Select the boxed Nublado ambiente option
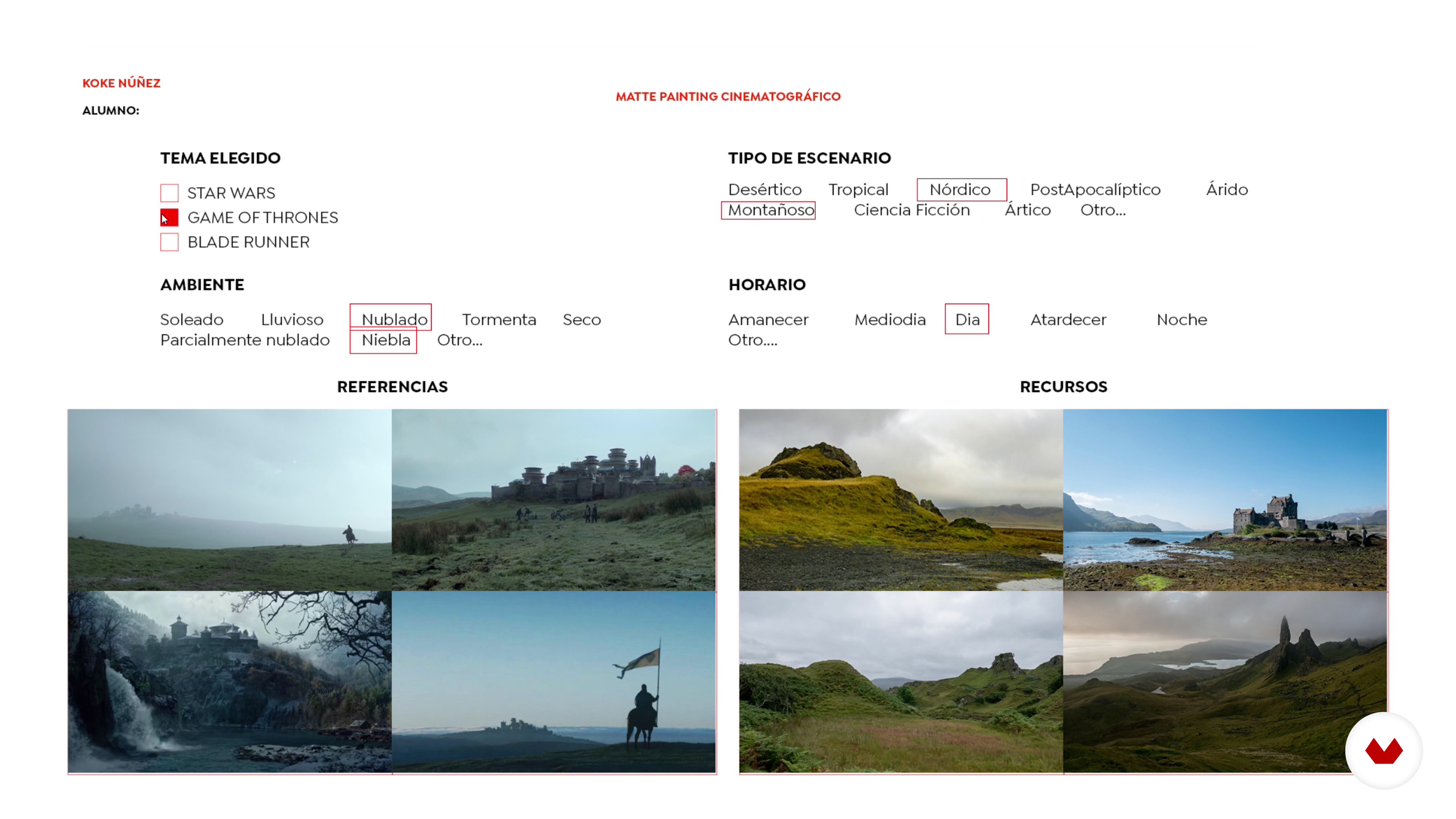This screenshot has height=819, width=1456. pos(391,317)
